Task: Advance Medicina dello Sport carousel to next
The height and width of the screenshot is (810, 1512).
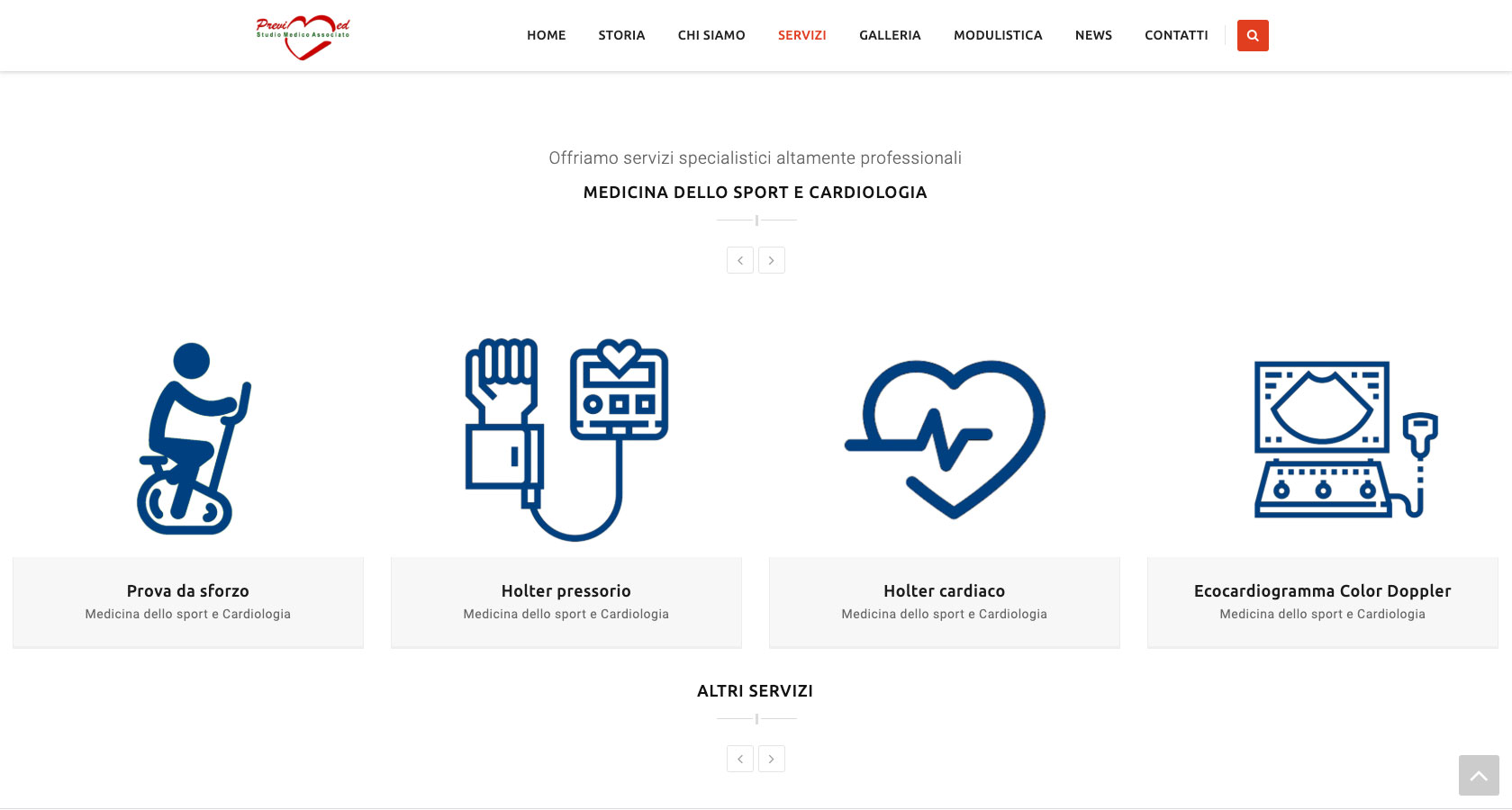Action: pos(772,260)
